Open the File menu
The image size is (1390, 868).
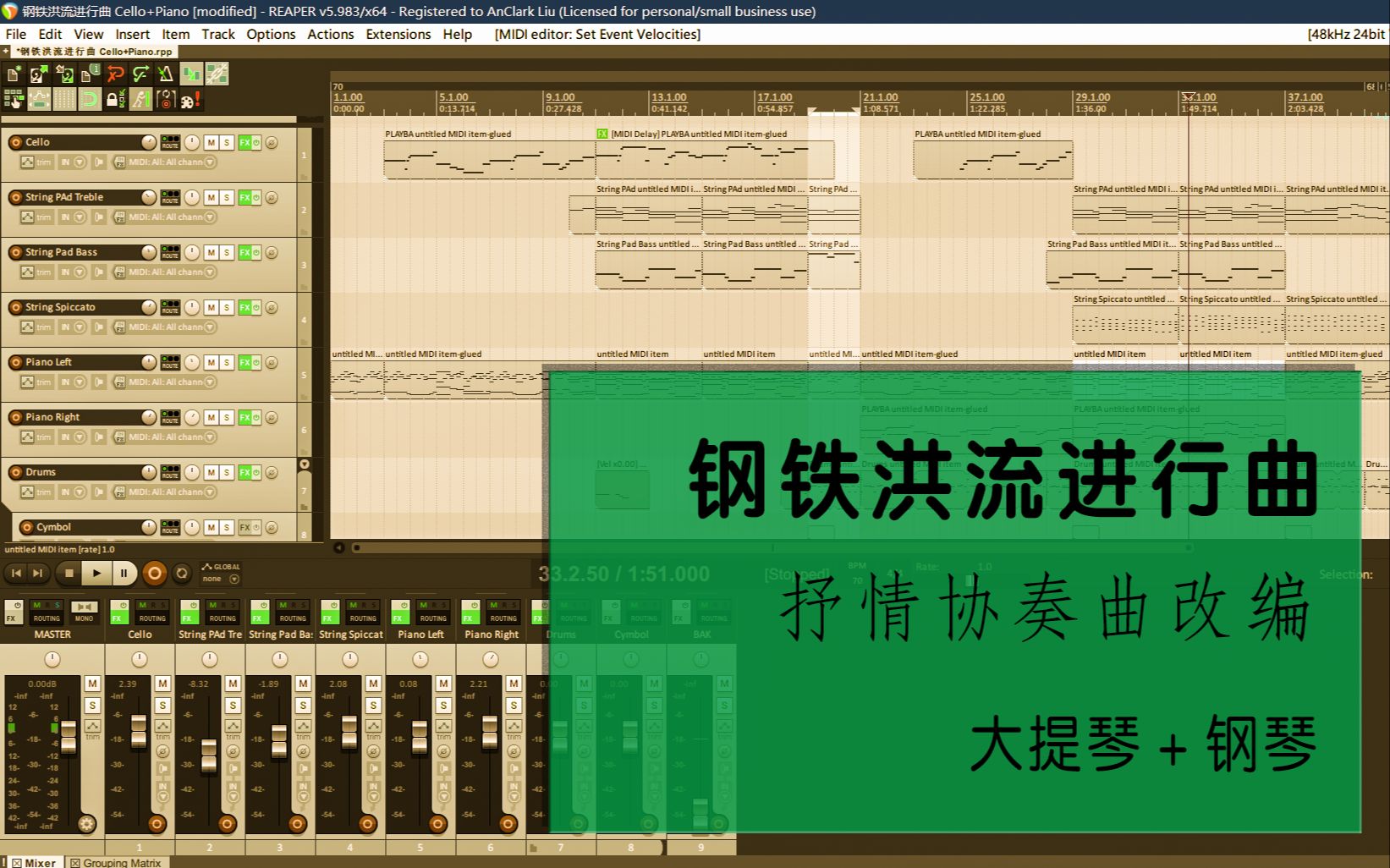[16, 34]
